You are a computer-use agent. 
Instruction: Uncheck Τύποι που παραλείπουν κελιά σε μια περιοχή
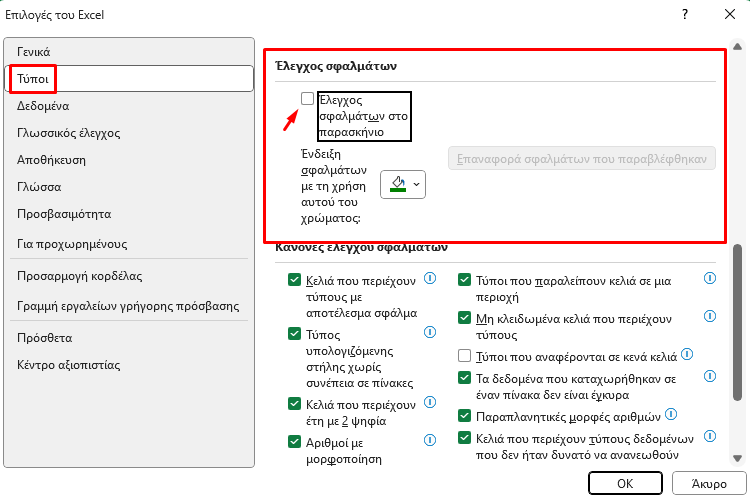(x=464, y=280)
